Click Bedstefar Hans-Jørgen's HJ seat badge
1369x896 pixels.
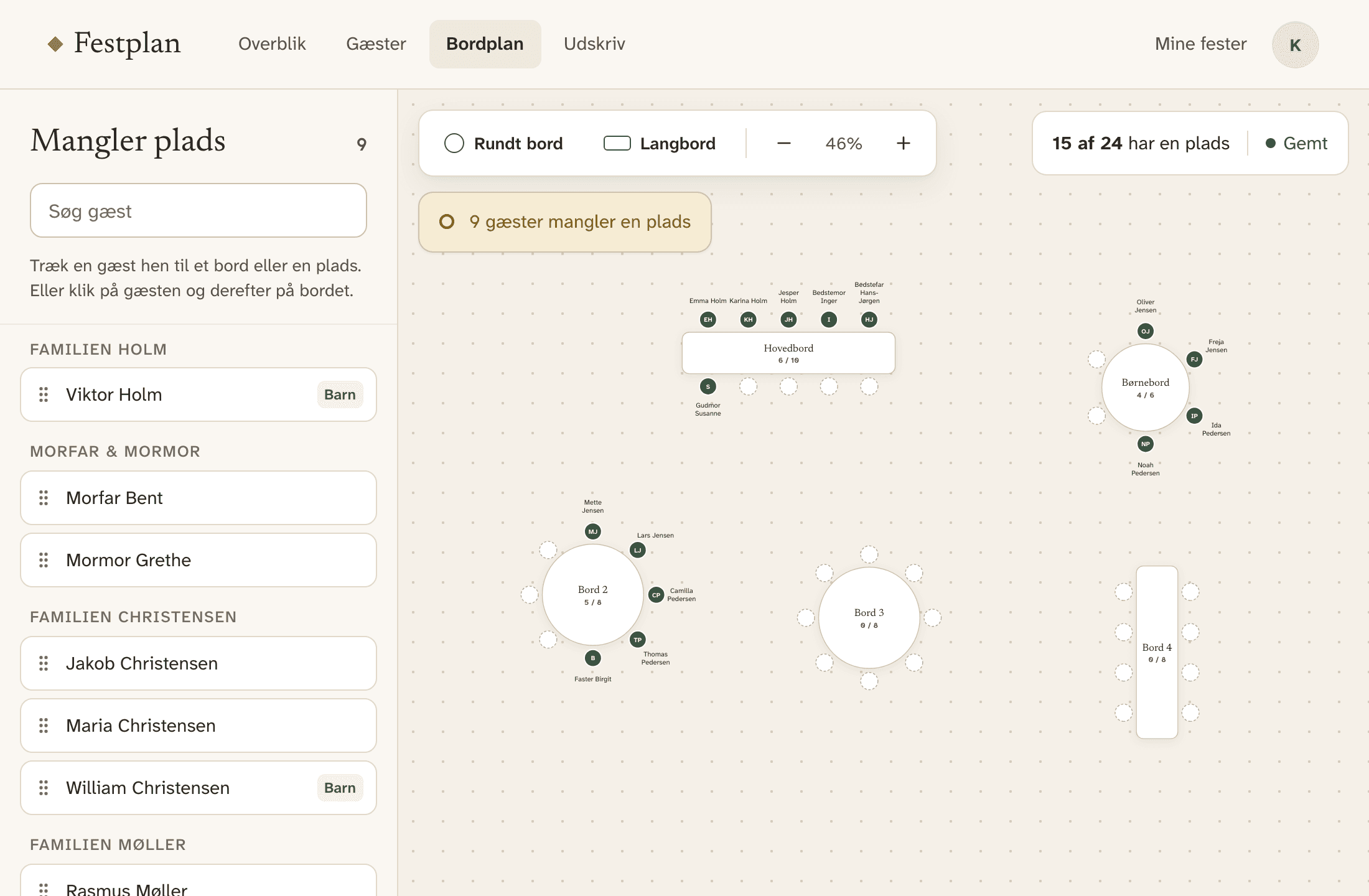869,320
